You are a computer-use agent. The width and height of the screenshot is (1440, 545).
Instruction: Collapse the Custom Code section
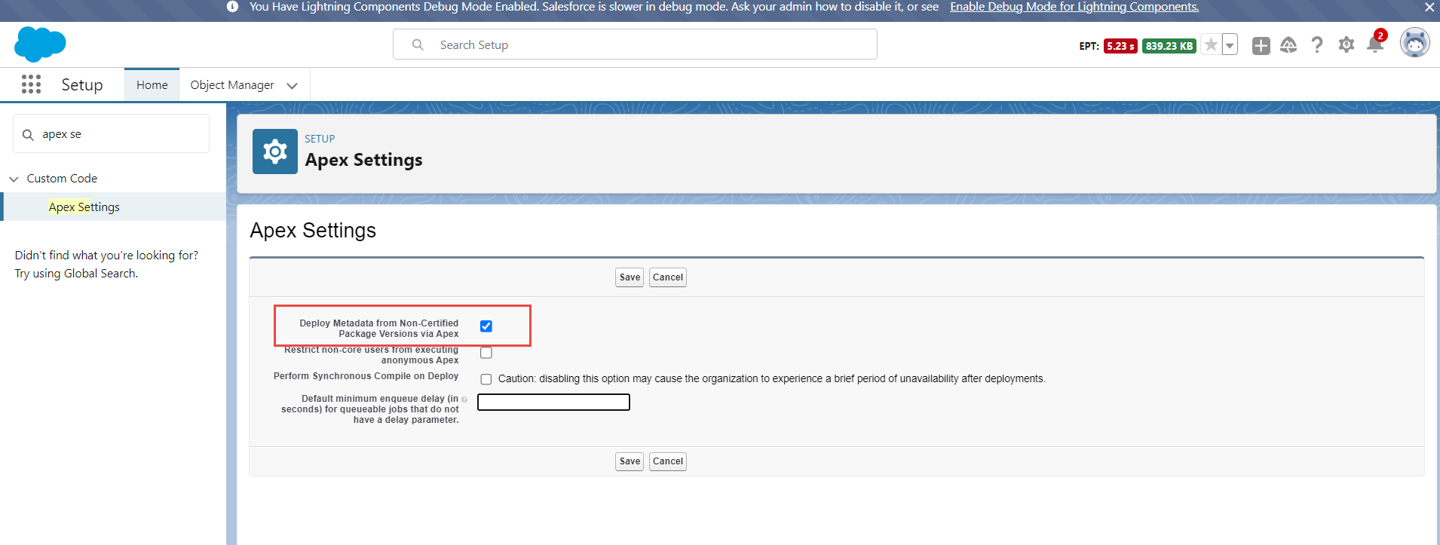14,179
